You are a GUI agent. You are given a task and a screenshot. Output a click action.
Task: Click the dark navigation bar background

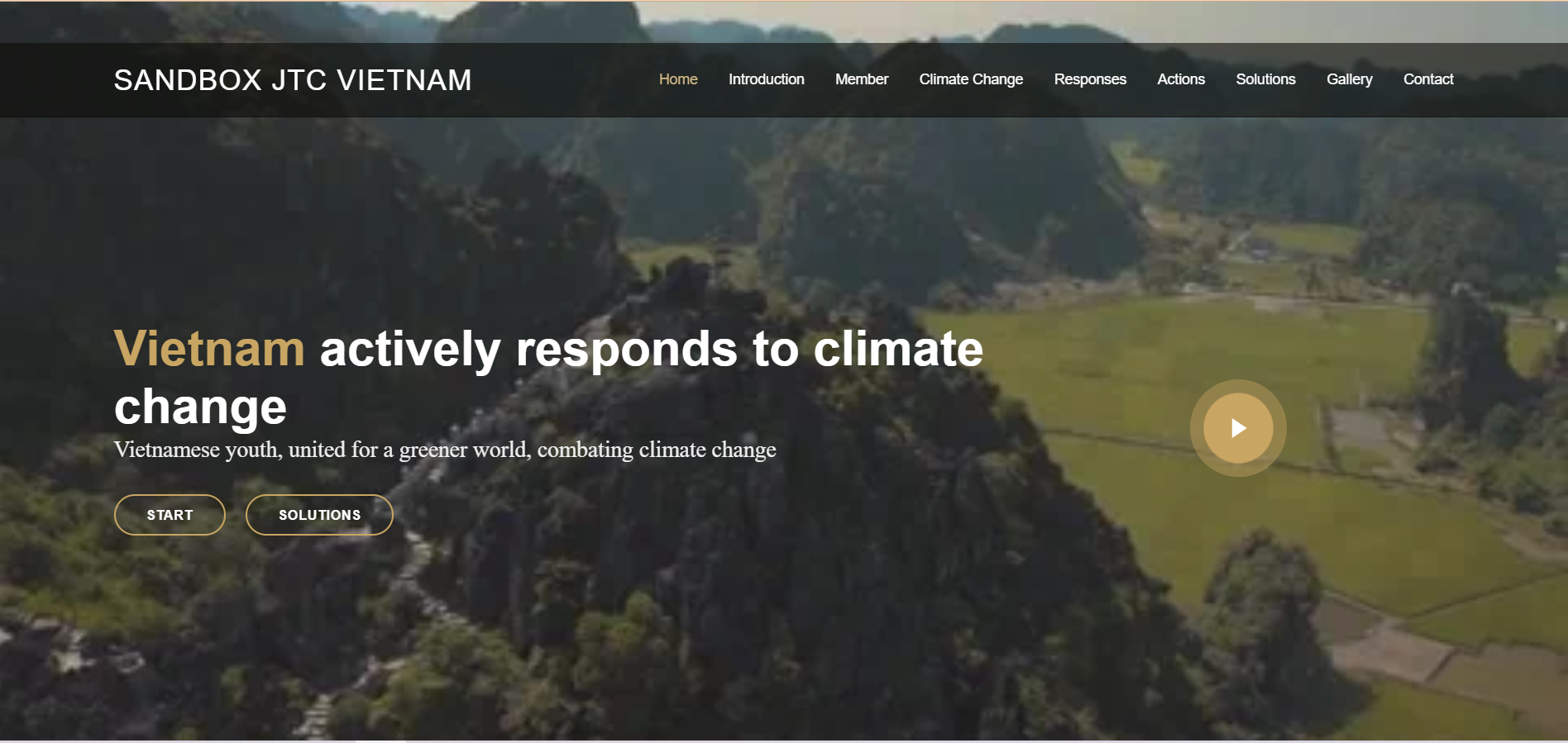(562, 80)
